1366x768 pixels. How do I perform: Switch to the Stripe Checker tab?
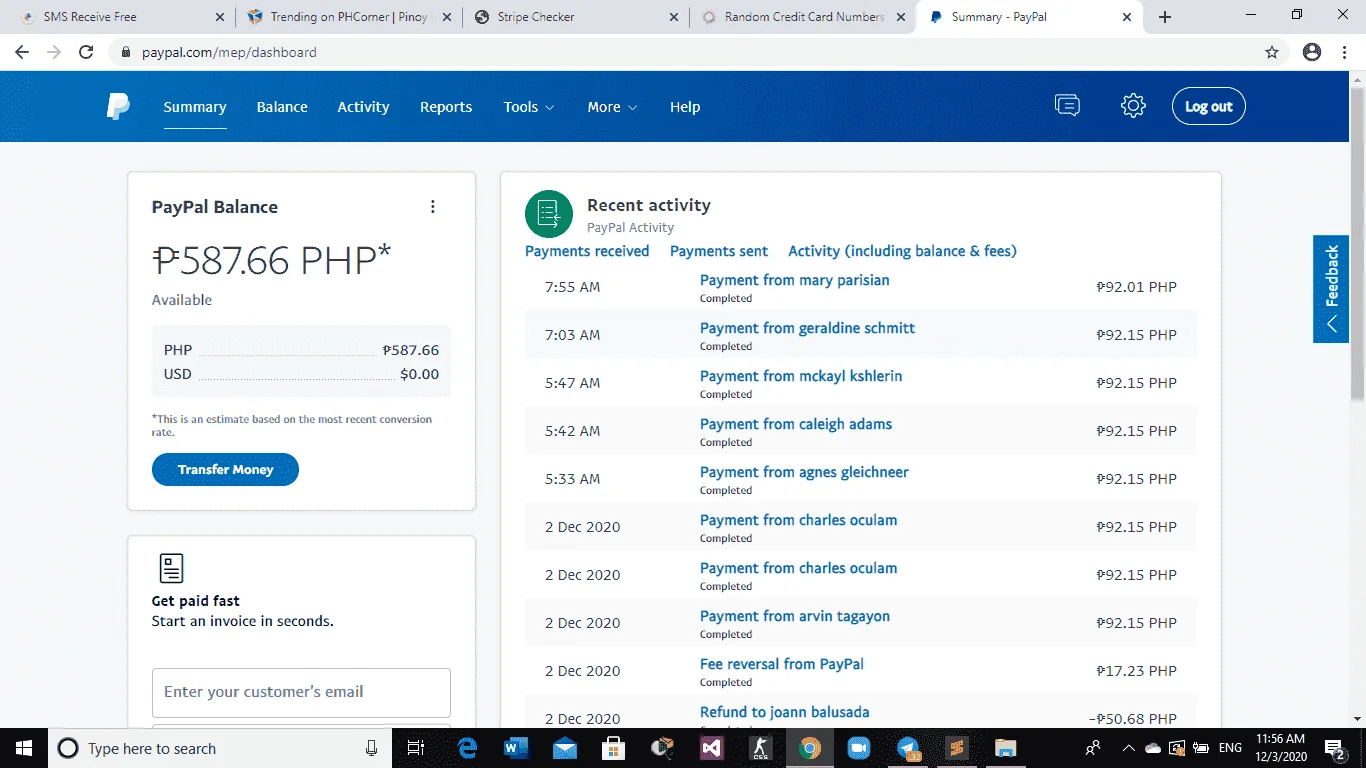(x=576, y=17)
